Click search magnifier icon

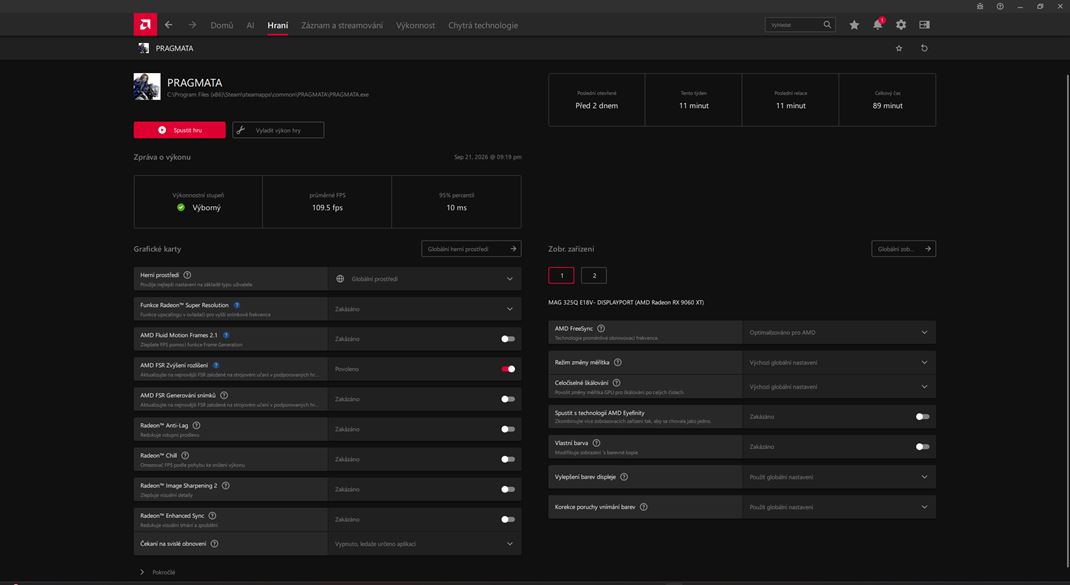[x=827, y=25]
